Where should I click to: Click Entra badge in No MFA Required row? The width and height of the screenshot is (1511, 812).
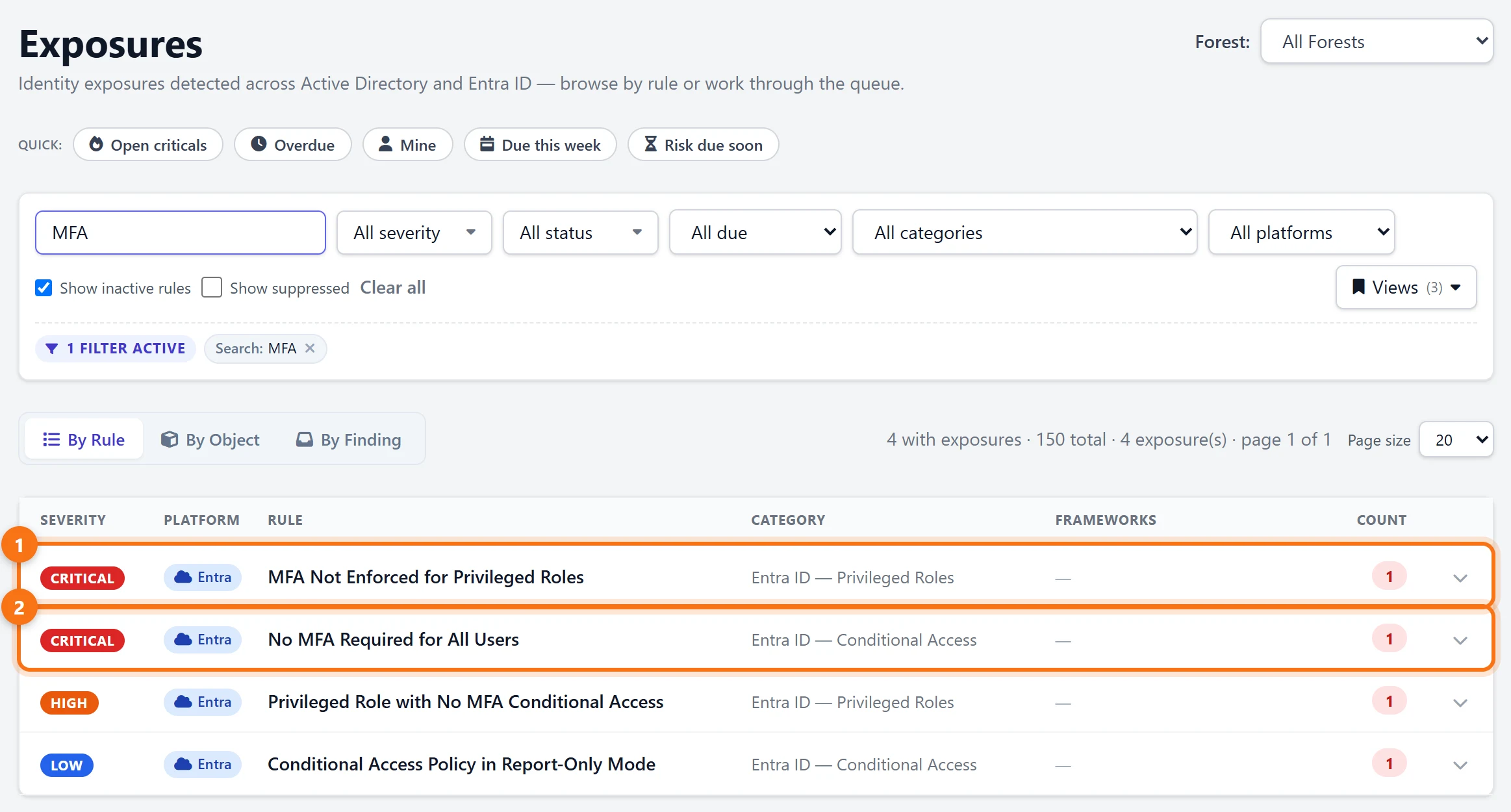click(203, 639)
